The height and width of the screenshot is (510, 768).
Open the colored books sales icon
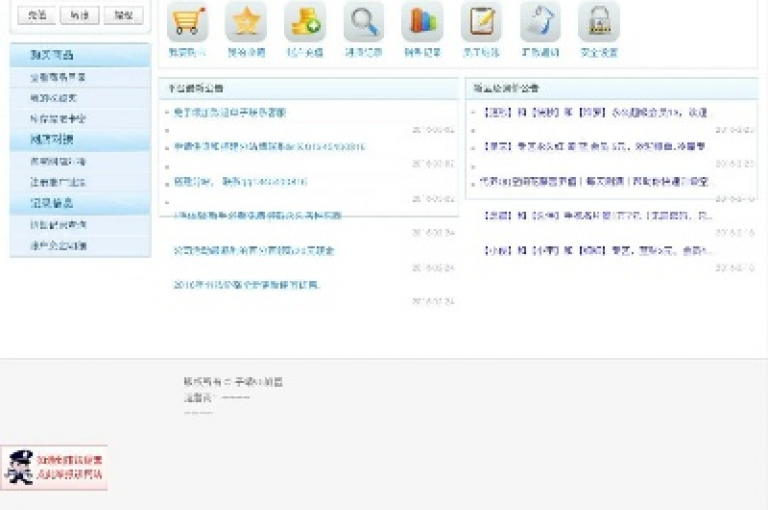(x=422, y=22)
